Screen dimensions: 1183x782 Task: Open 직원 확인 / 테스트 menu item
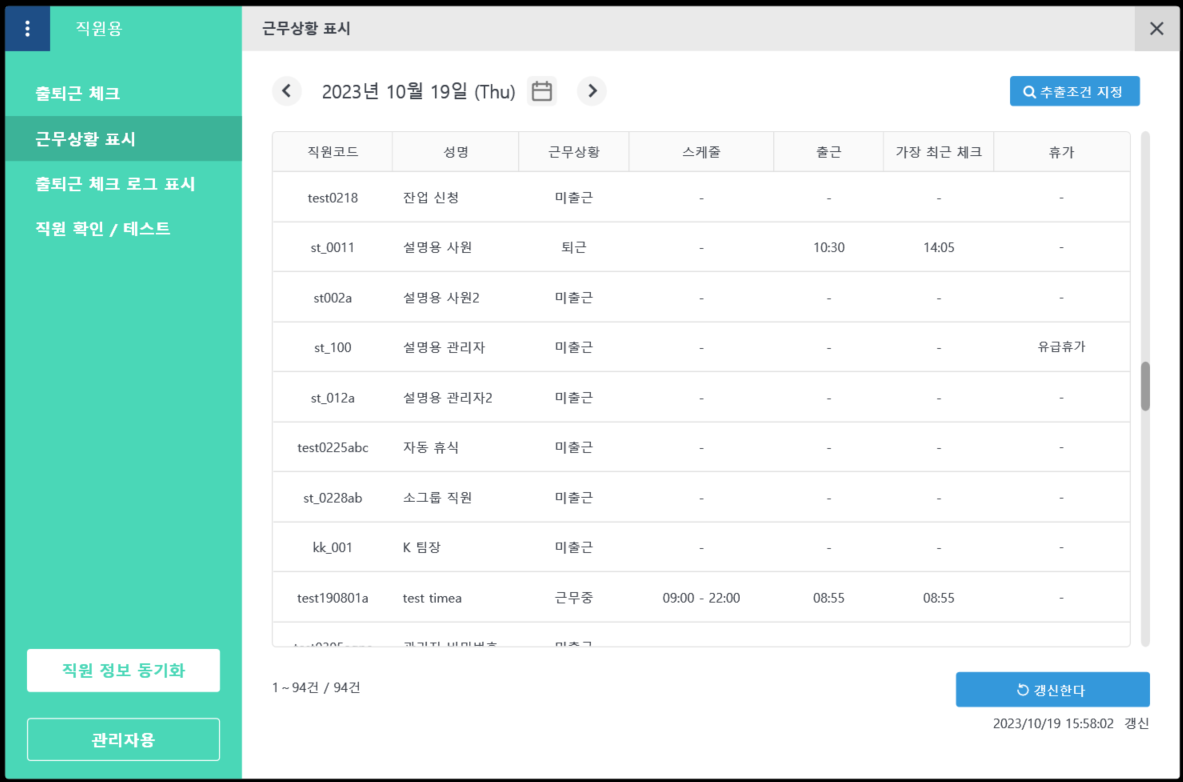(103, 229)
